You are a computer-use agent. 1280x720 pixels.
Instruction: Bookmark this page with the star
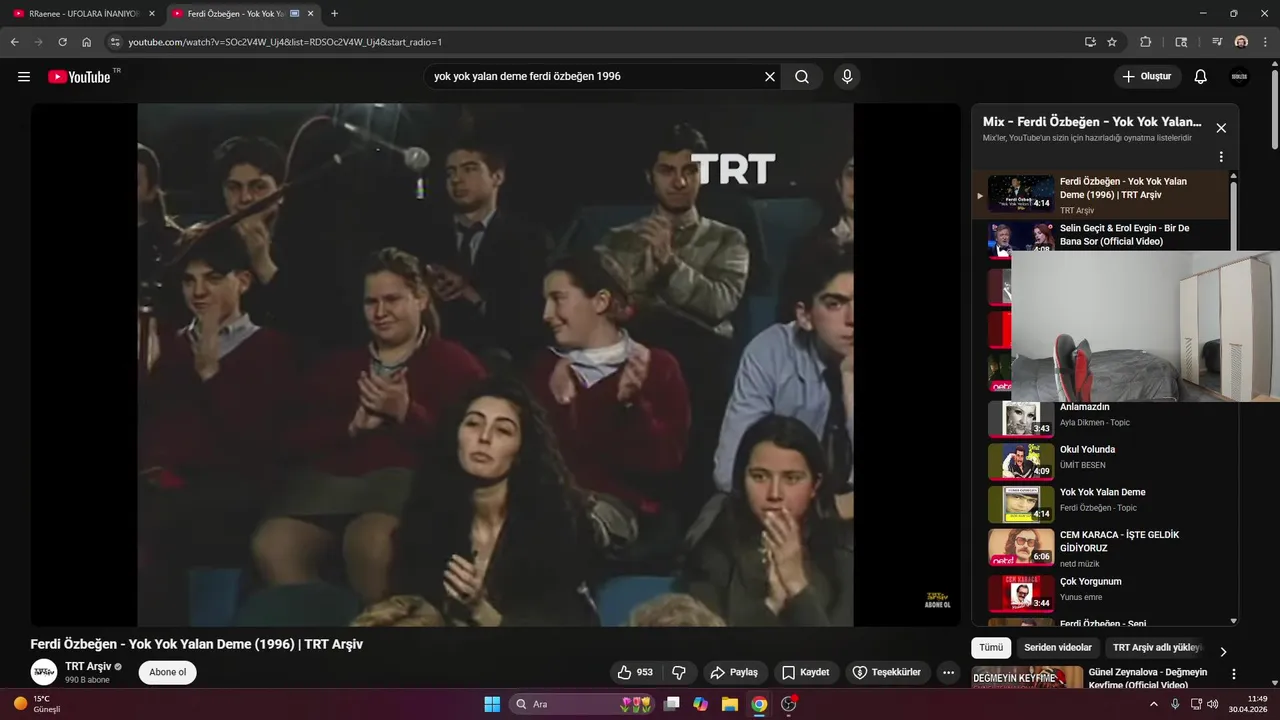pyautogui.click(x=1112, y=42)
